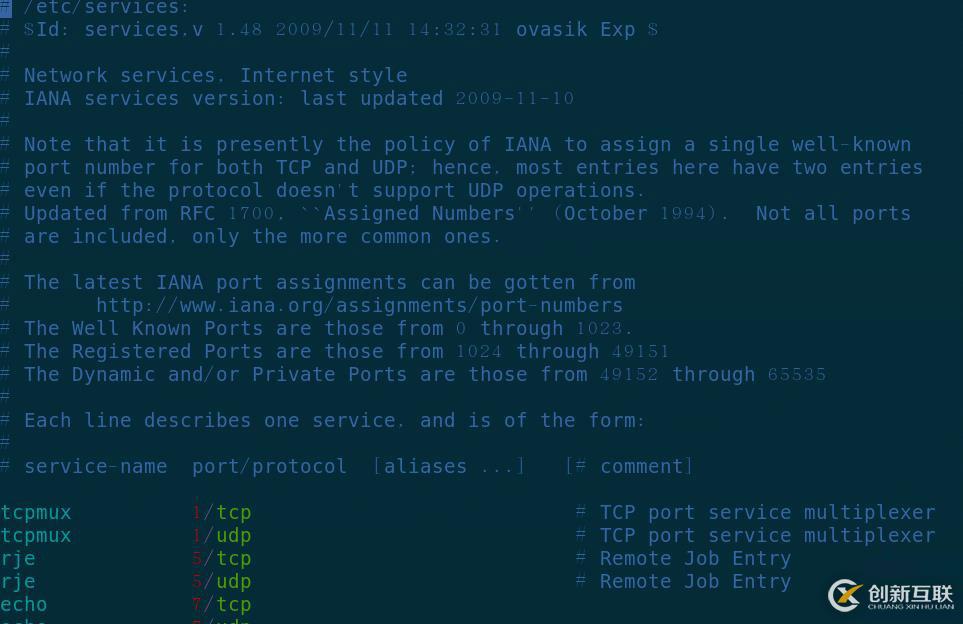Select the word ovasik in the Id line

click(552, 30)
